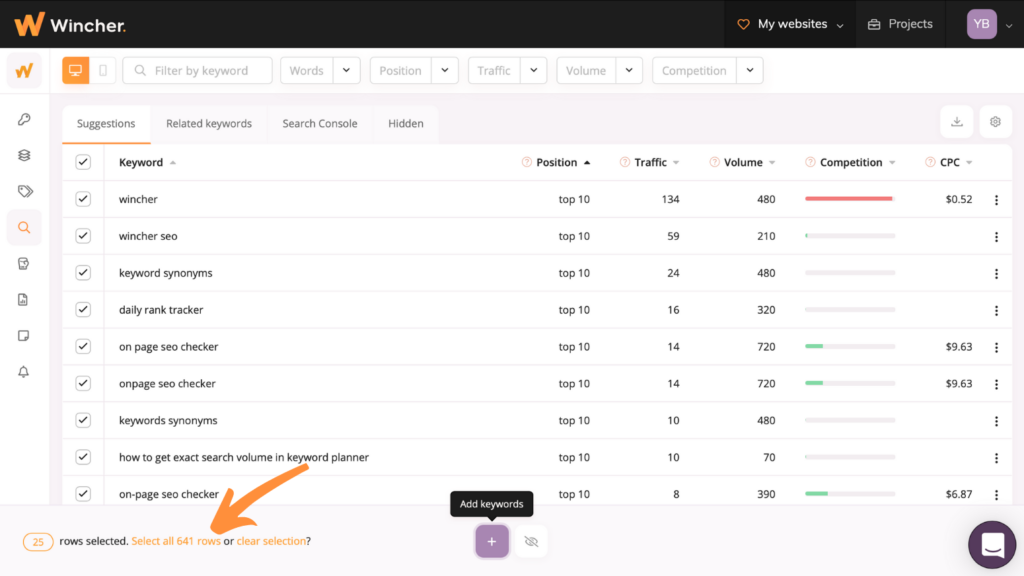The width and height of the screenshot is (1024, 576).
Task: Click the 25 rows selected badge
Action: pos(38,541)
